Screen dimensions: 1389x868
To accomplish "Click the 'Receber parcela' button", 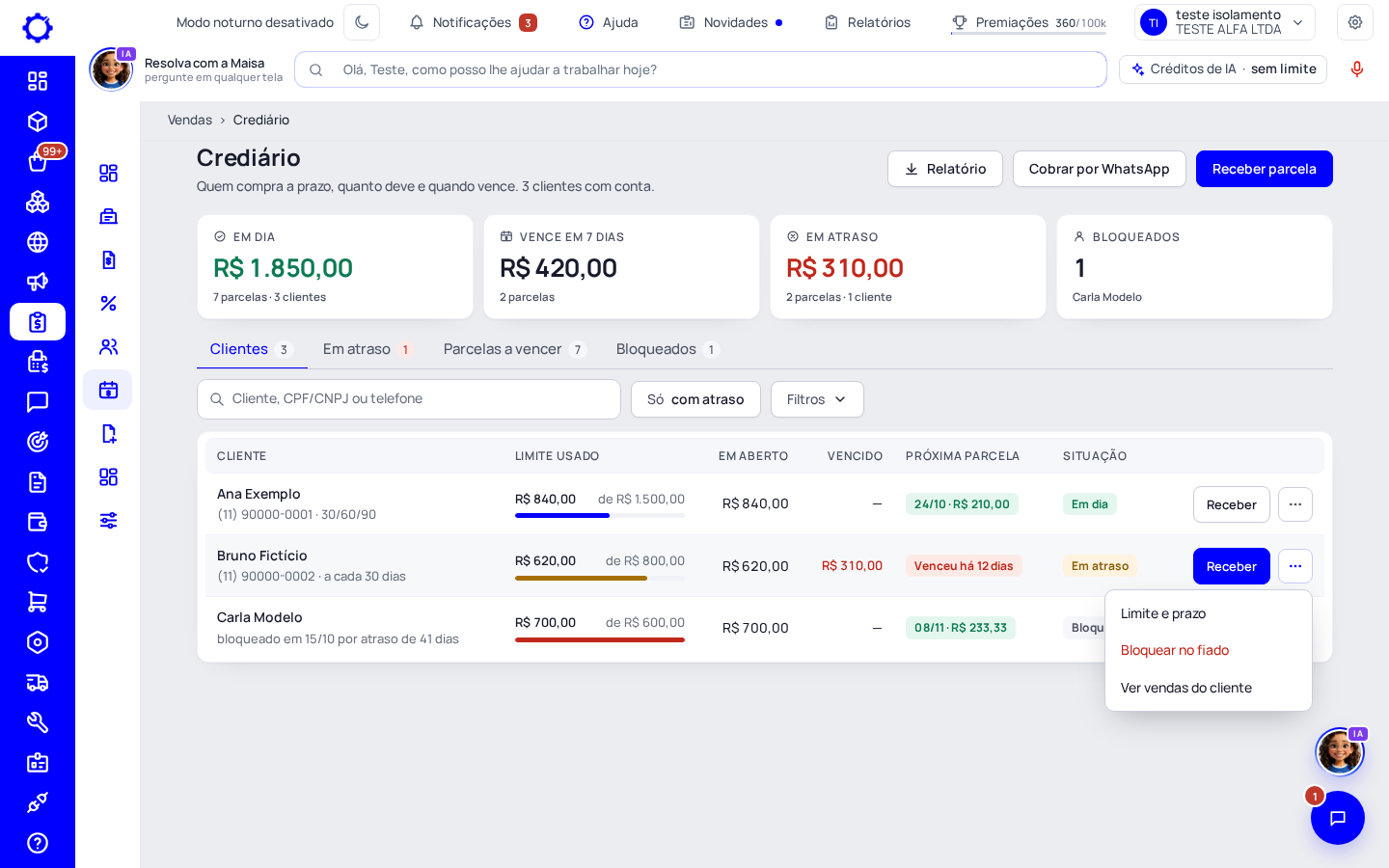I will pyautogui.click(x=1265, y=169).
